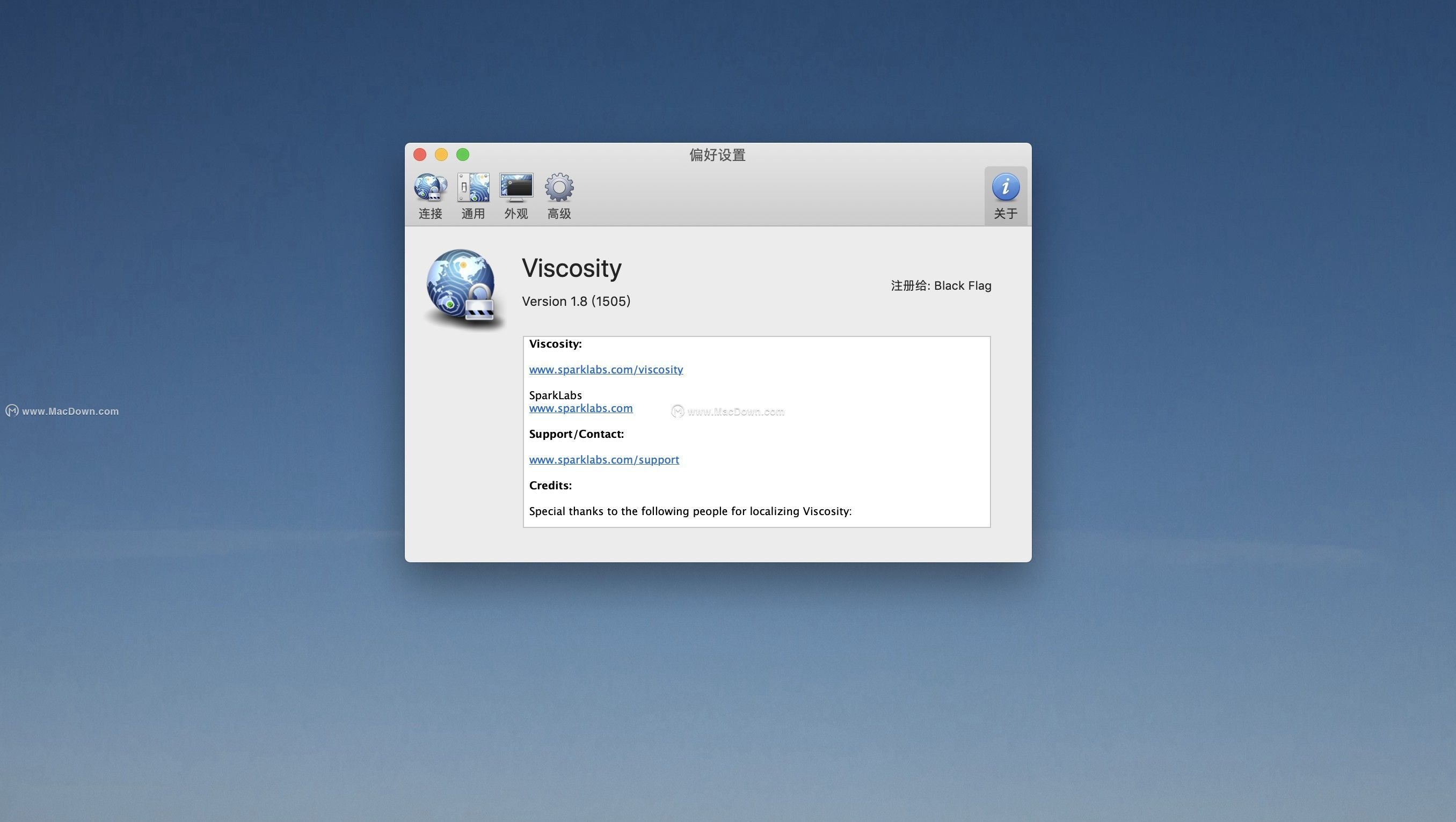Screen dimensions: 1456x822
Task: Open the 连接 (Connections) preferences tab
Action: click(x=430, y=196)
